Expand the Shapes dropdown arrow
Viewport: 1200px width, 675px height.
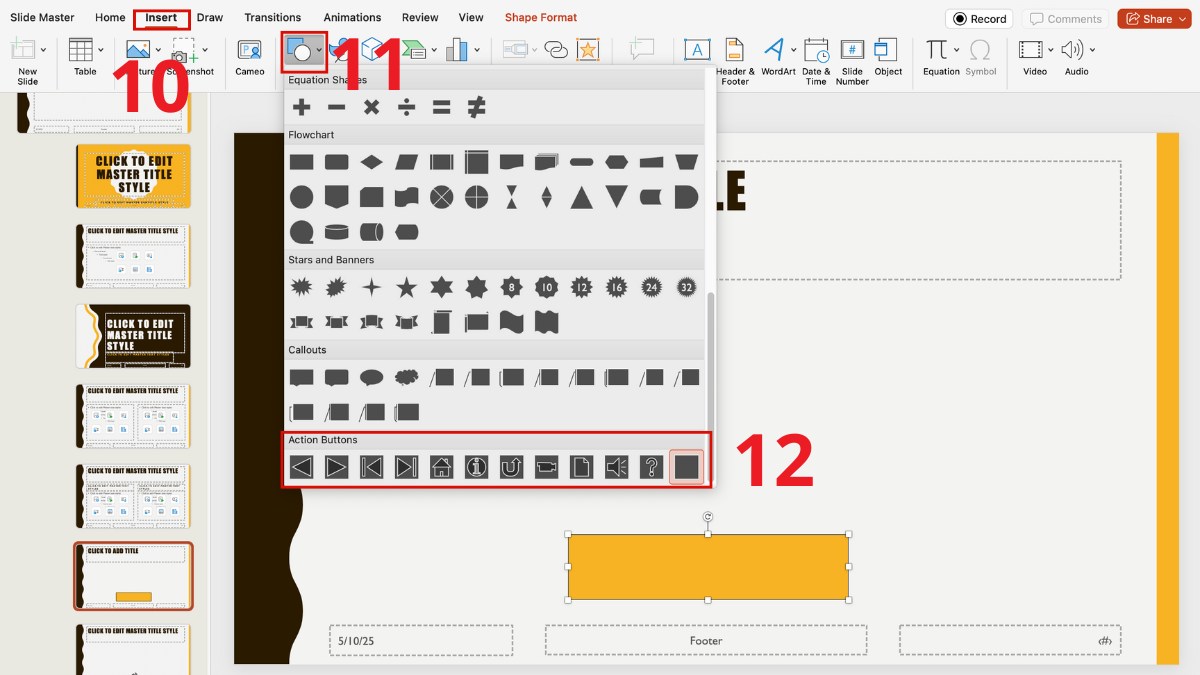[x=319, y=50]
